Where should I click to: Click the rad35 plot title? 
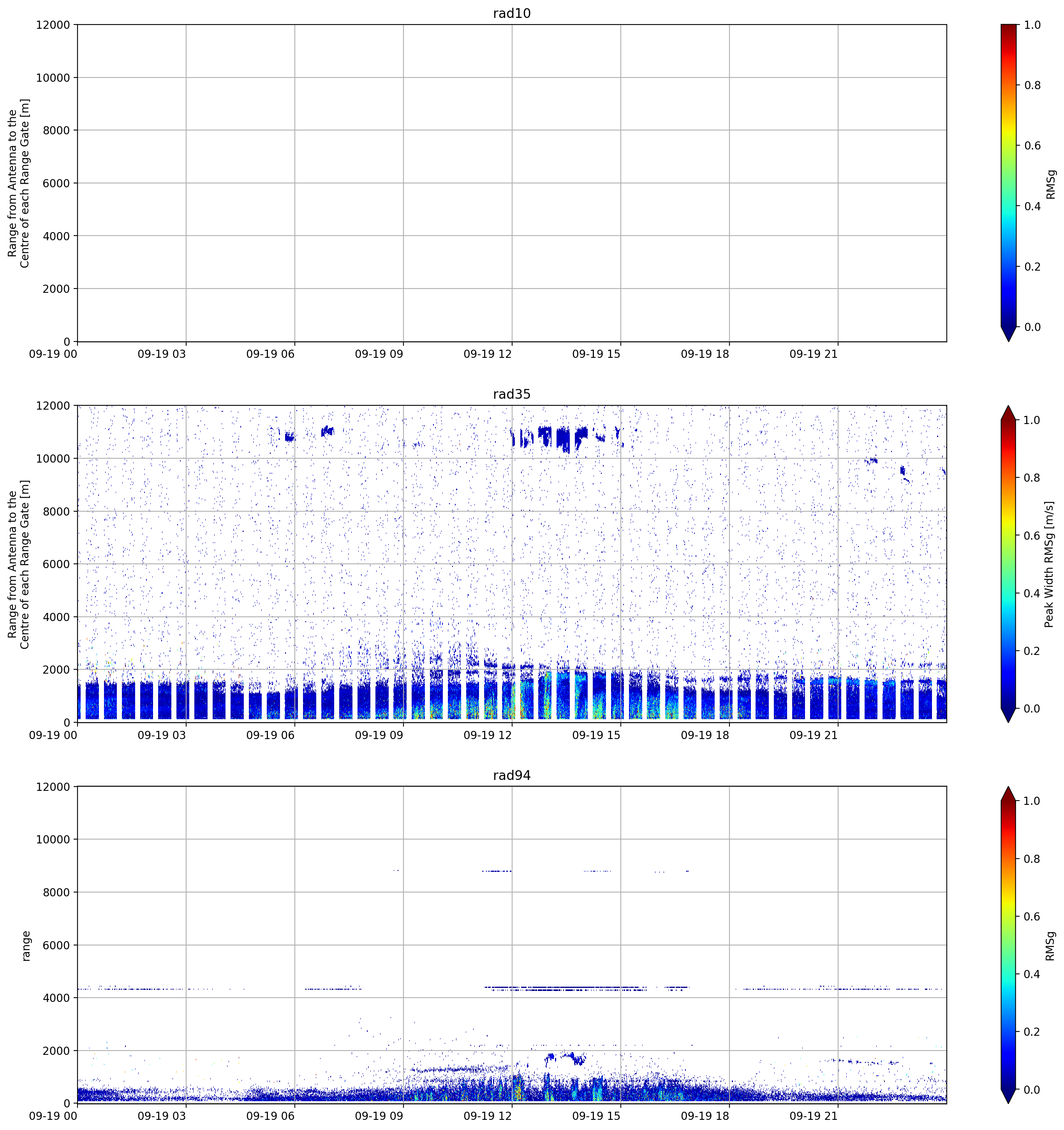click(511, 394)
